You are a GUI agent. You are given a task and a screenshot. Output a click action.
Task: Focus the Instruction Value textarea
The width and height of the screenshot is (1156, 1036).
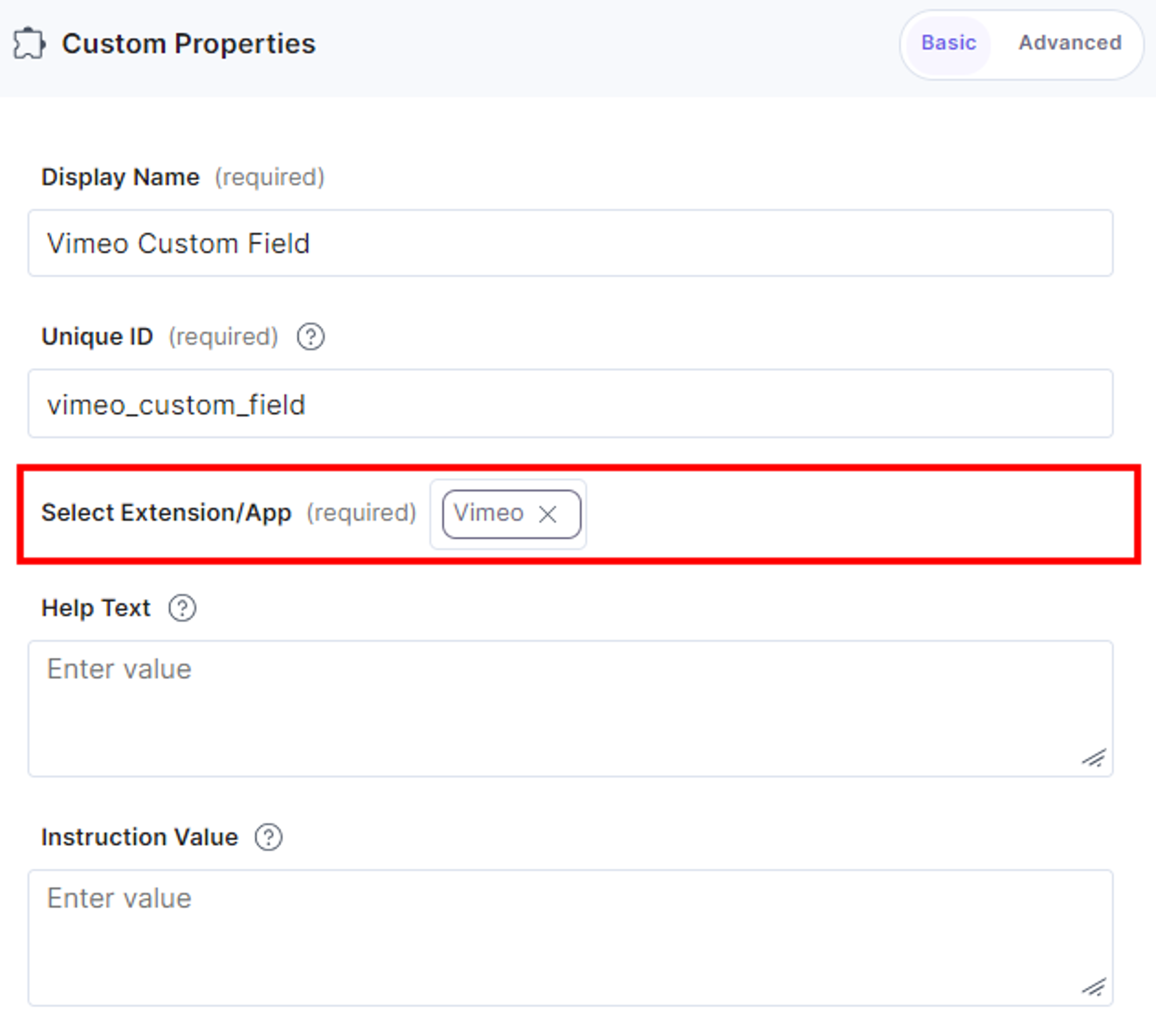click(570, 938)
